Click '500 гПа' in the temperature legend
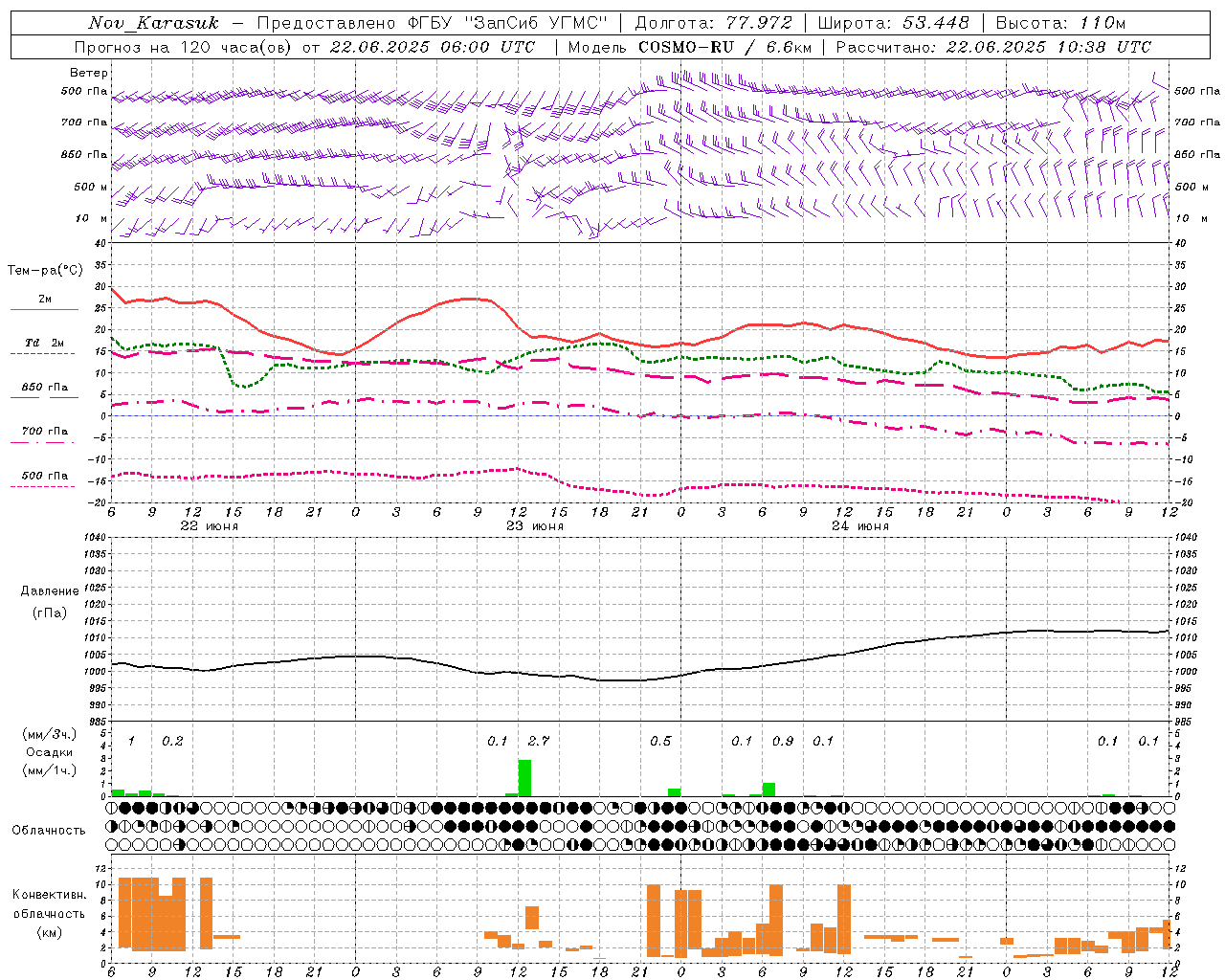Viewport: 1225px width, 980px height. (x=45, y=476)
